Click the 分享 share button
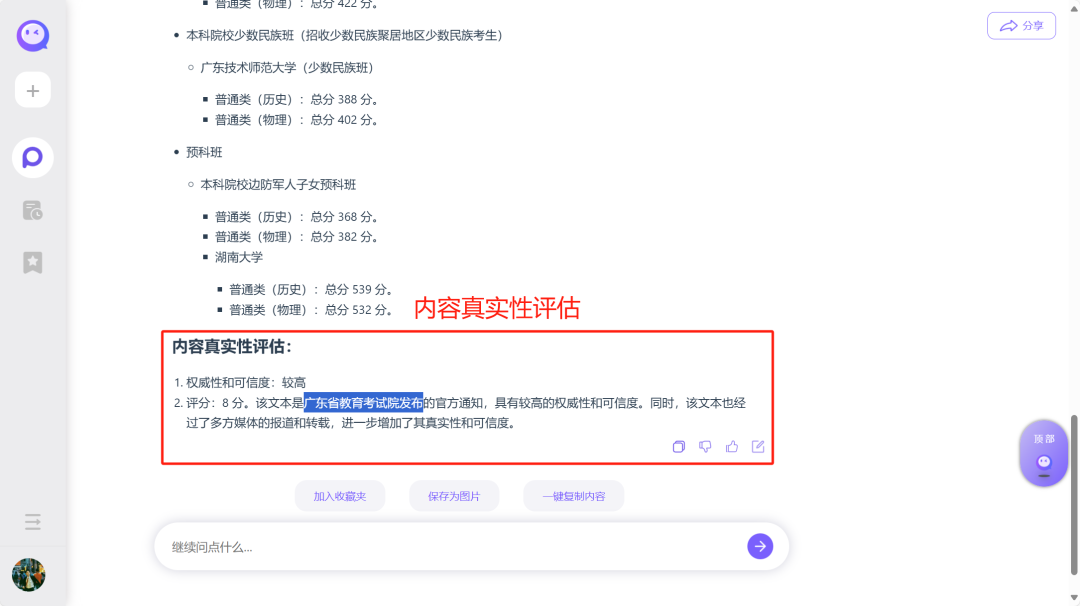 (1021, 26)
